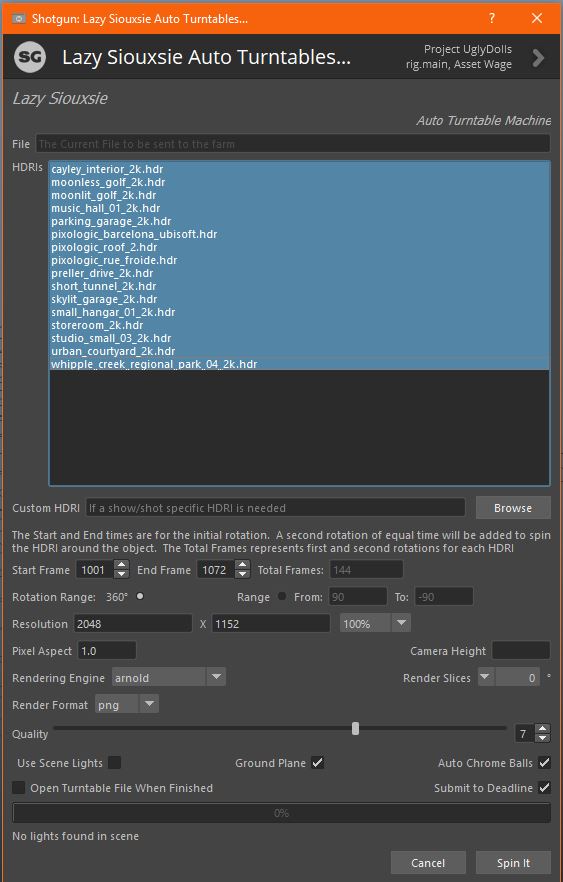Image resolution: width=563 pixels, height=882 pixels.
Task: Click the Quality slider handle
Action: [355, 728]
